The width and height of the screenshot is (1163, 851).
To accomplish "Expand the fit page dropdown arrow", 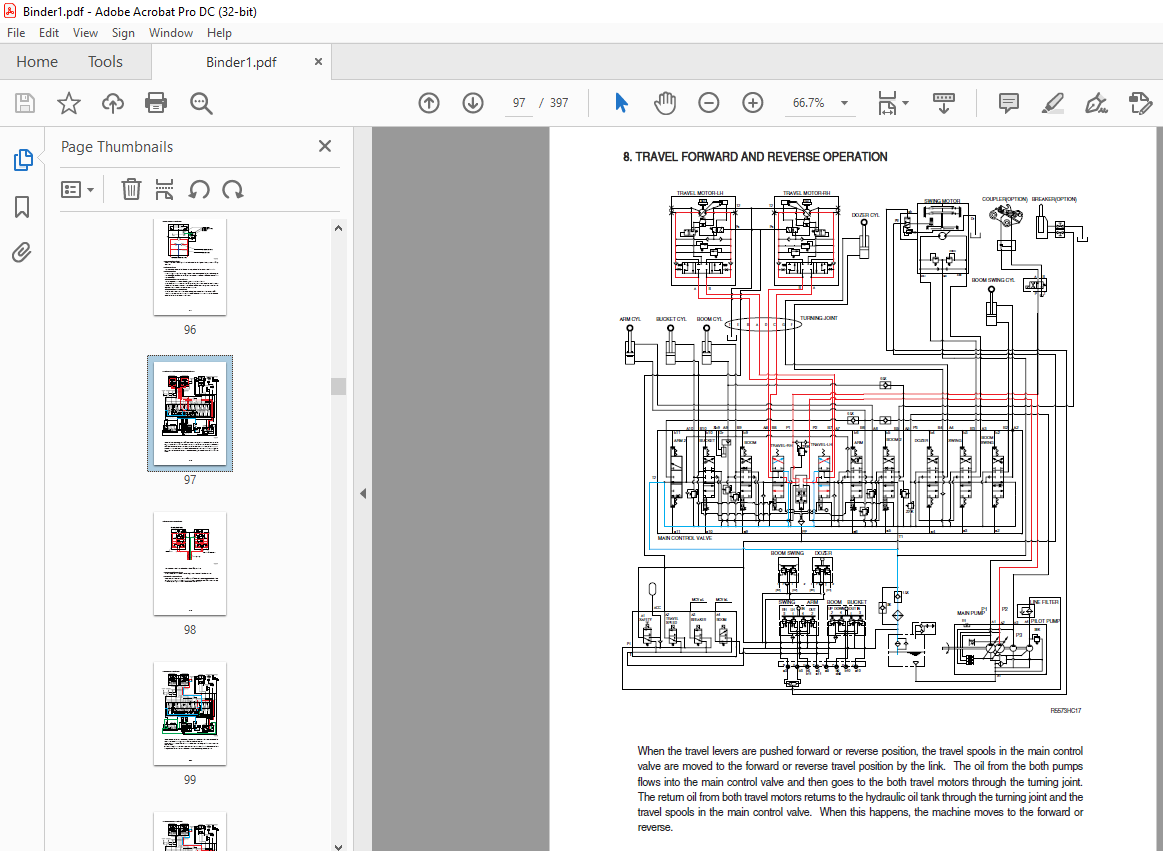I will click(x=906, y=103).
